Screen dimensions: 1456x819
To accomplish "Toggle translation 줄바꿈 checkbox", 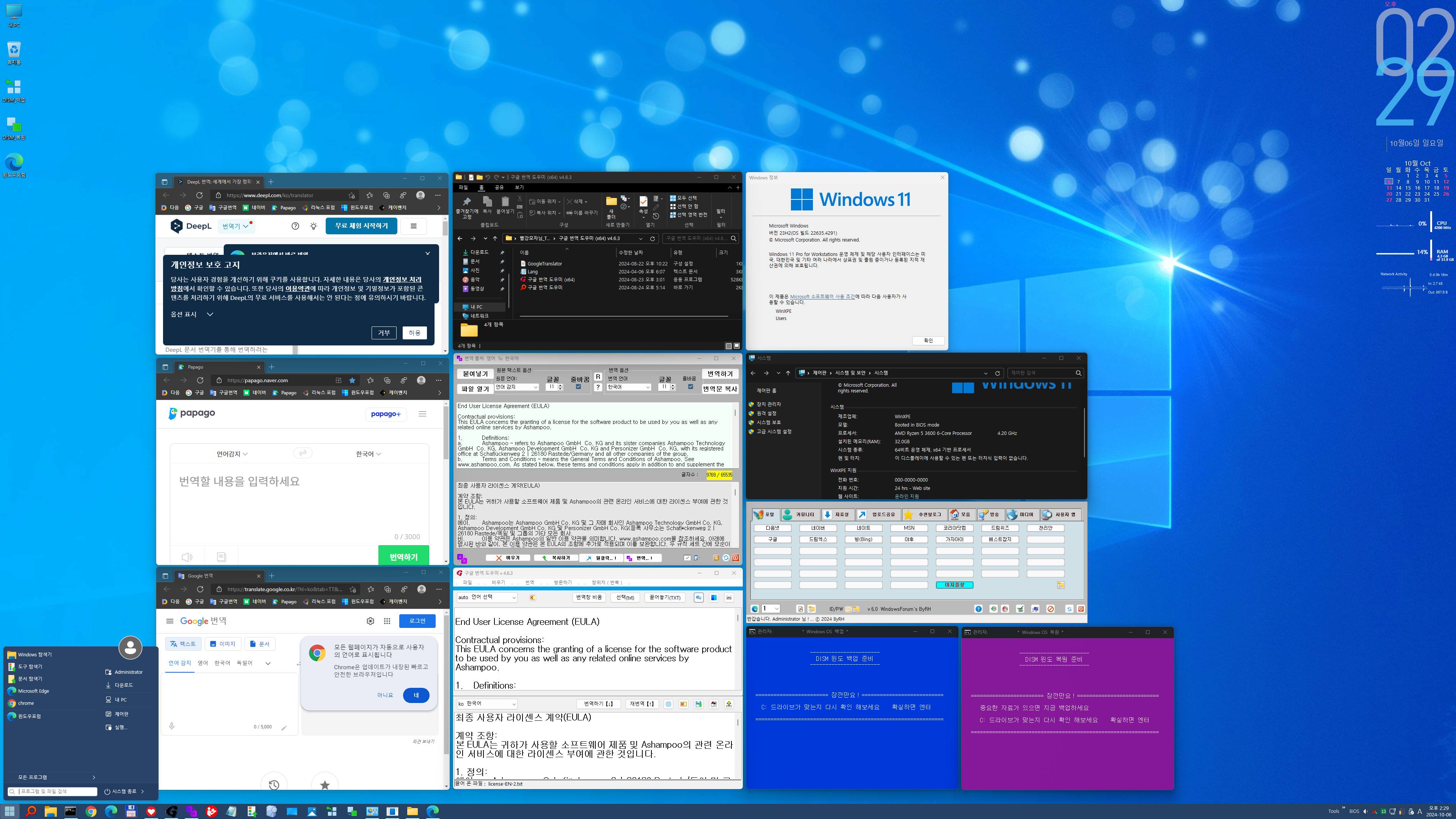I will (x=690, y=387).
